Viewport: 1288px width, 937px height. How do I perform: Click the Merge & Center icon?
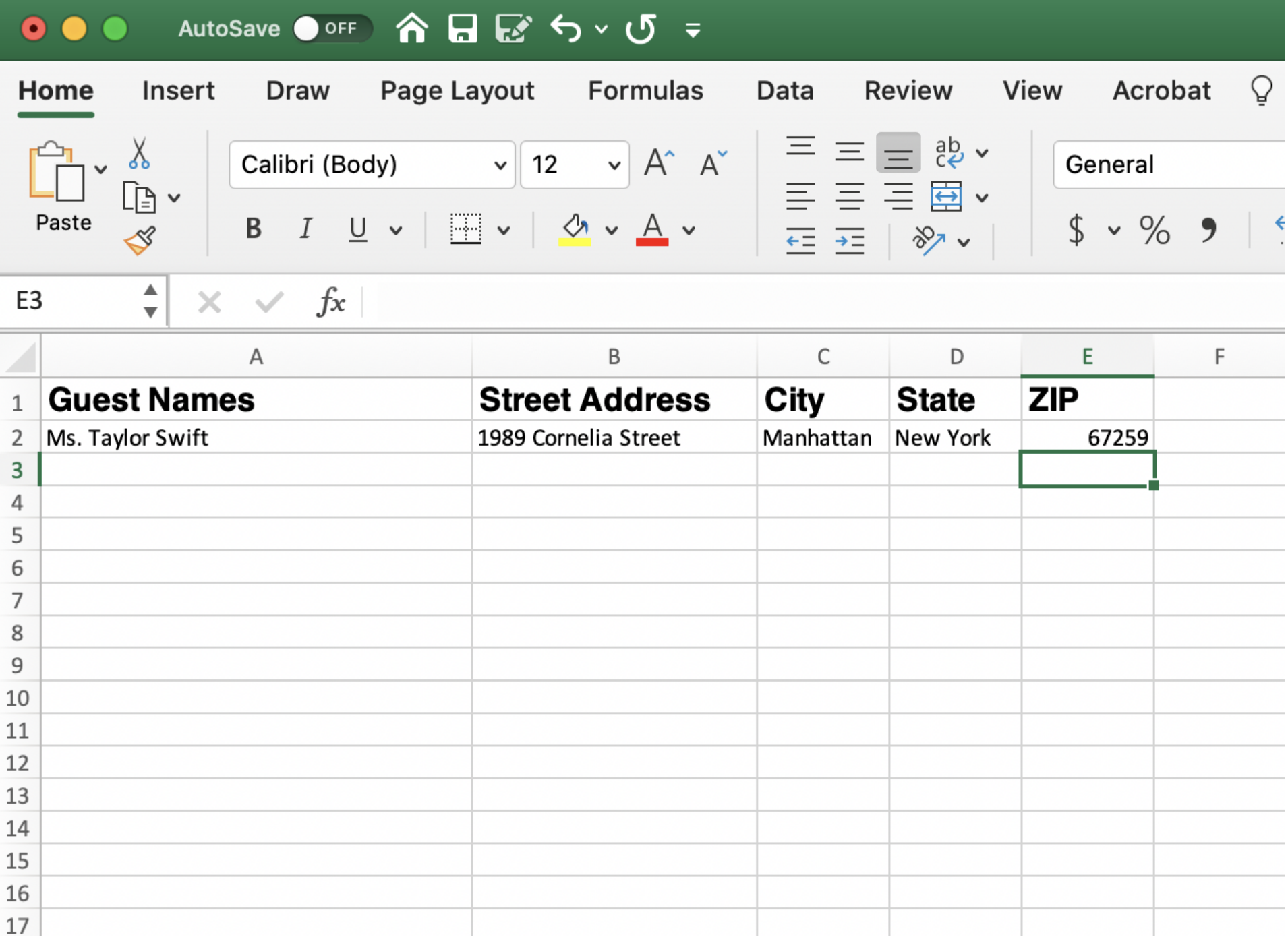[x=946, y=197]
